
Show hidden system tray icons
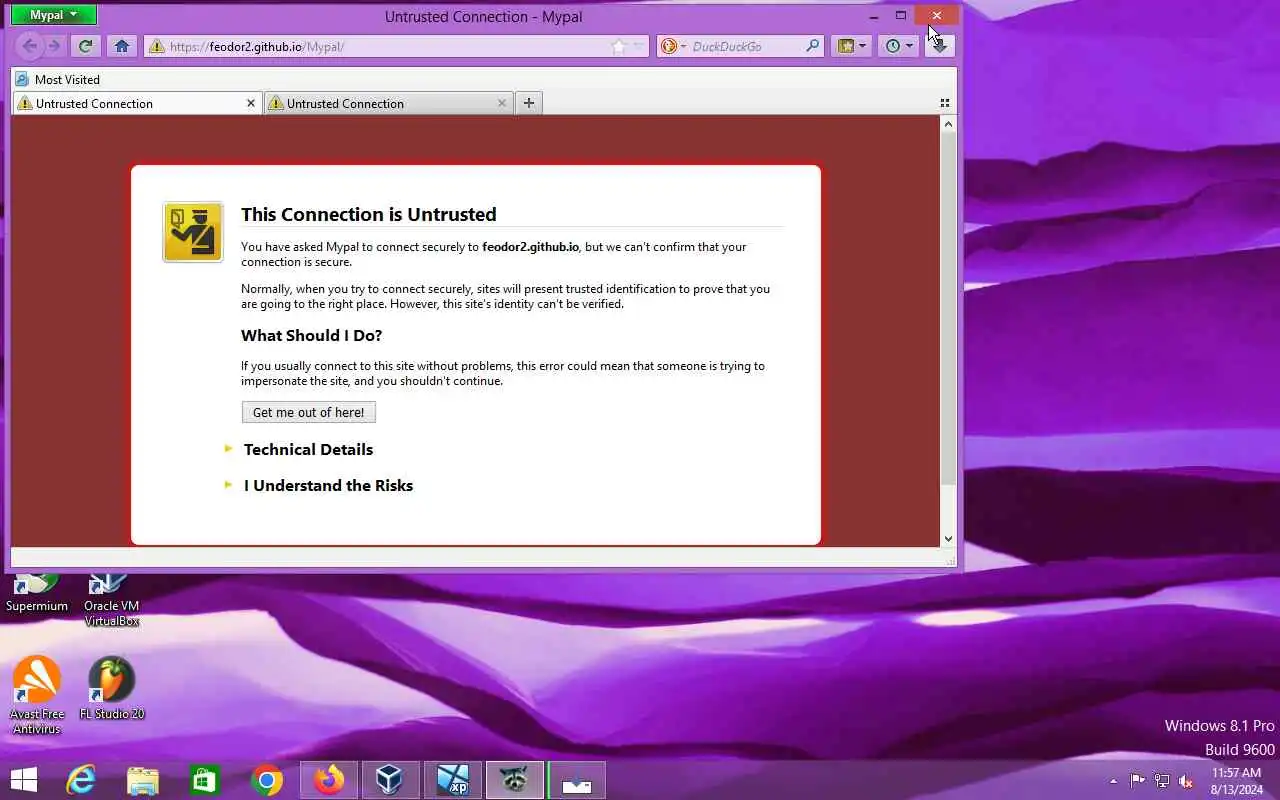1113,781
